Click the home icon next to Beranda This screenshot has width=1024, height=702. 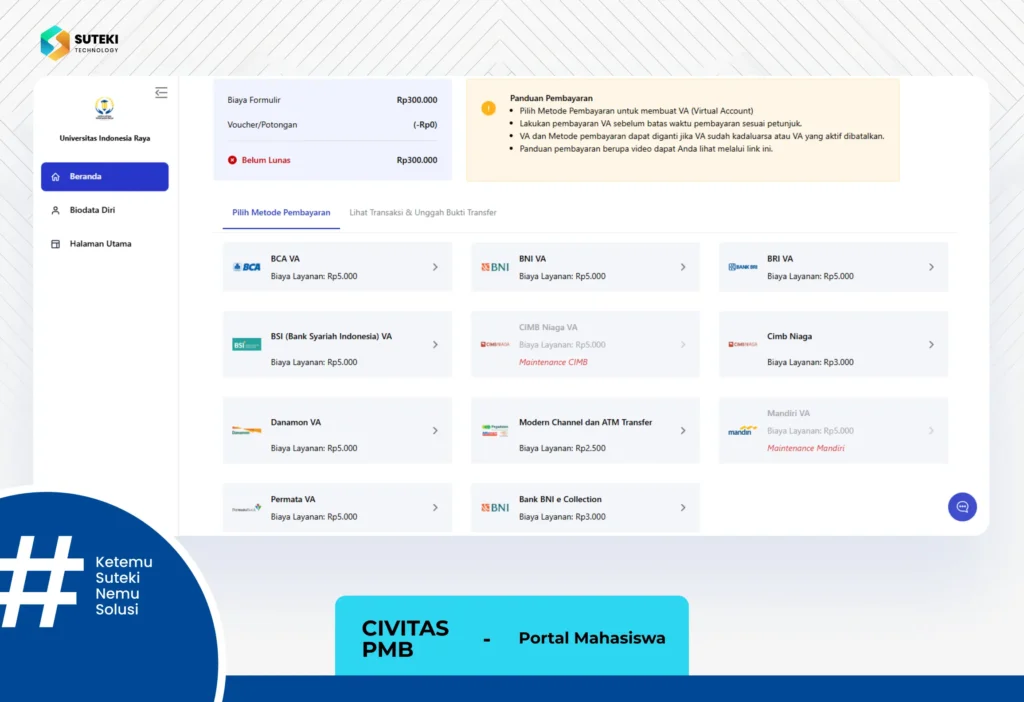[56, 177]
